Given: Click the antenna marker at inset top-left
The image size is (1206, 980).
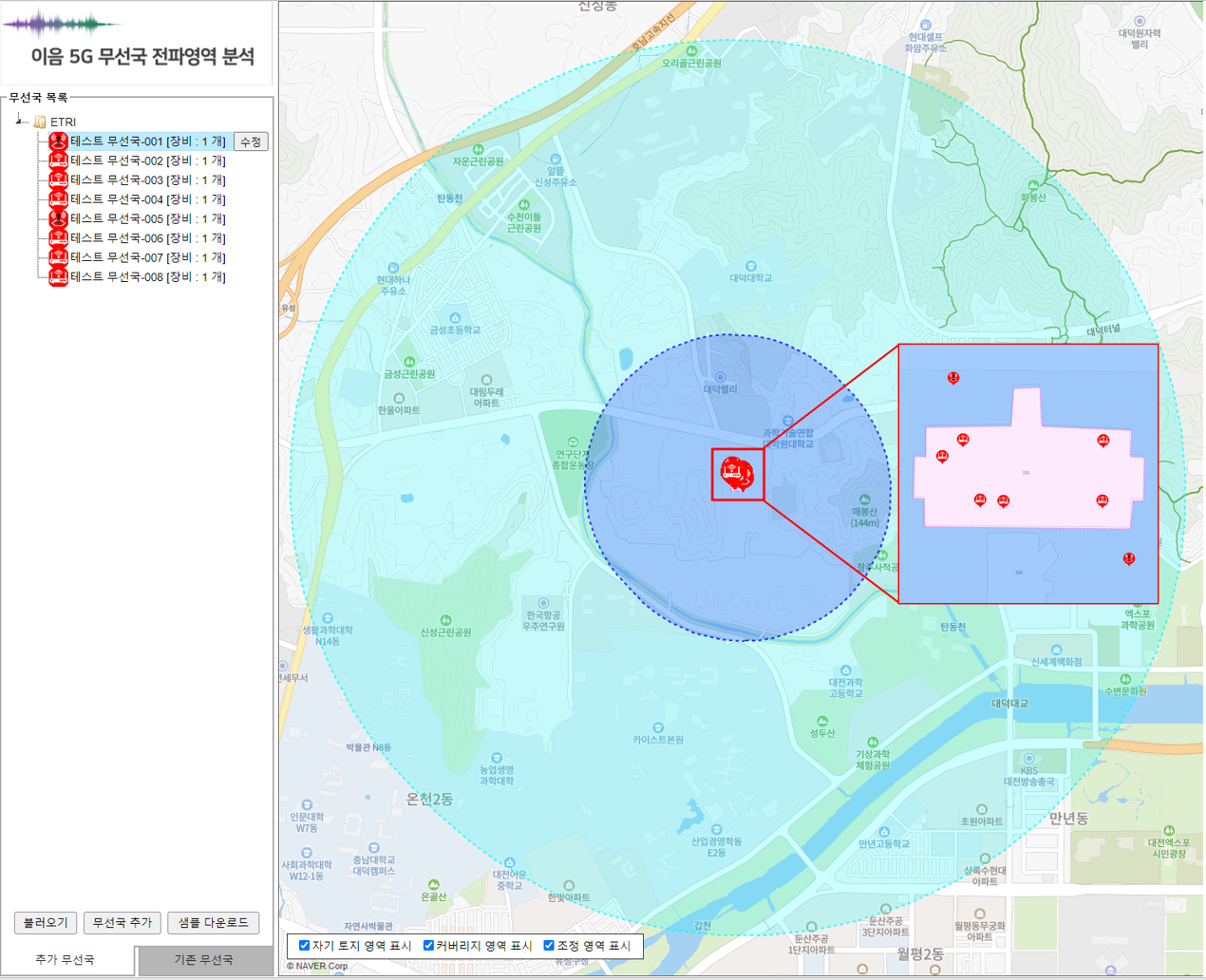Looking at the screenshot, I should point(953,378).
